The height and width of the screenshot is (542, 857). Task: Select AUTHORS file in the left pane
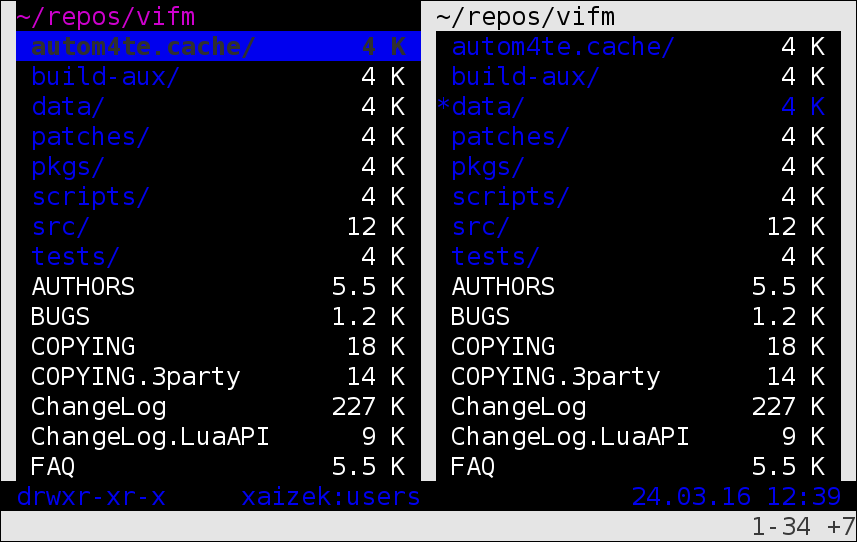tap(219, 287)
